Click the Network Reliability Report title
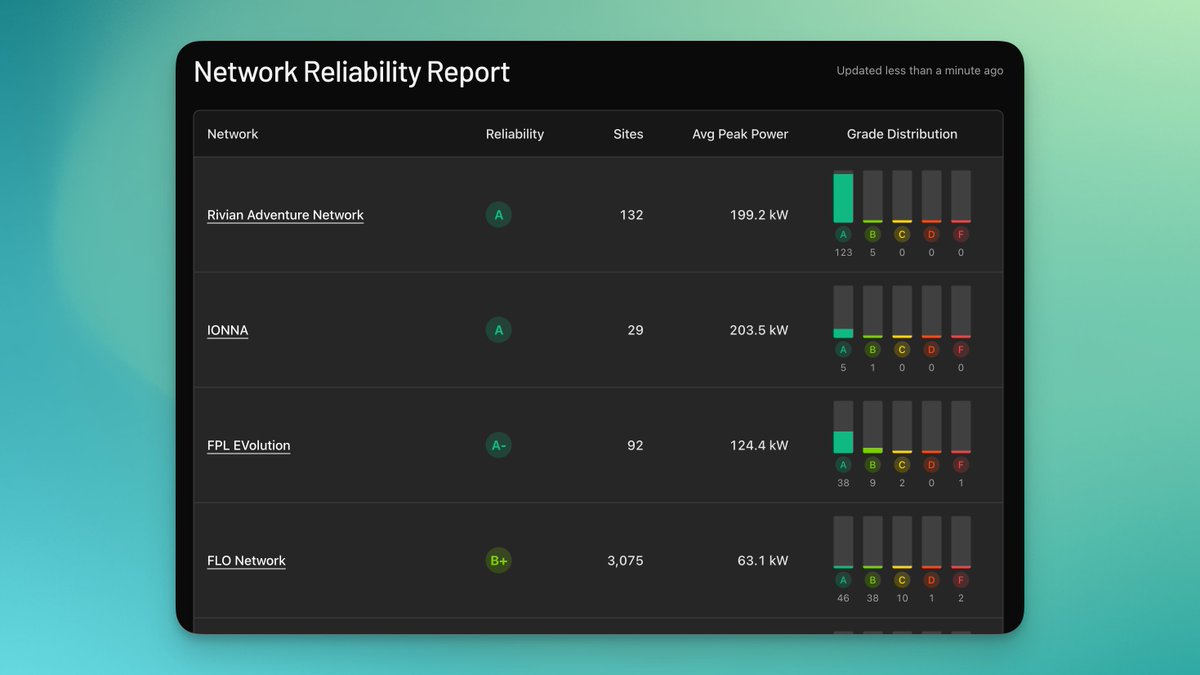Viewport: 1200px width, 675px height. coord(352,72)
